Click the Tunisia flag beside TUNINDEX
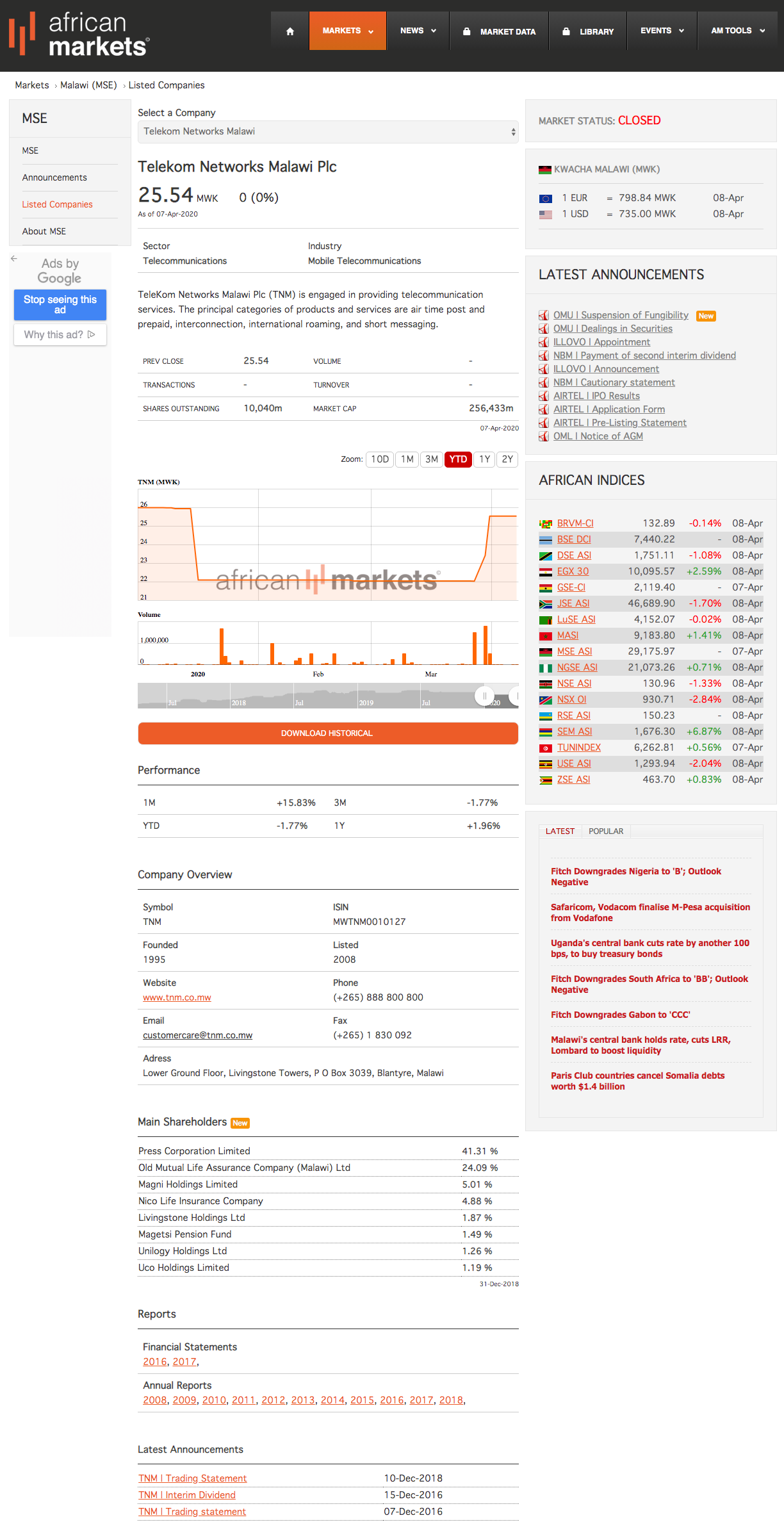Viewport: 784px width, 1529px height. tap(546, 748)
